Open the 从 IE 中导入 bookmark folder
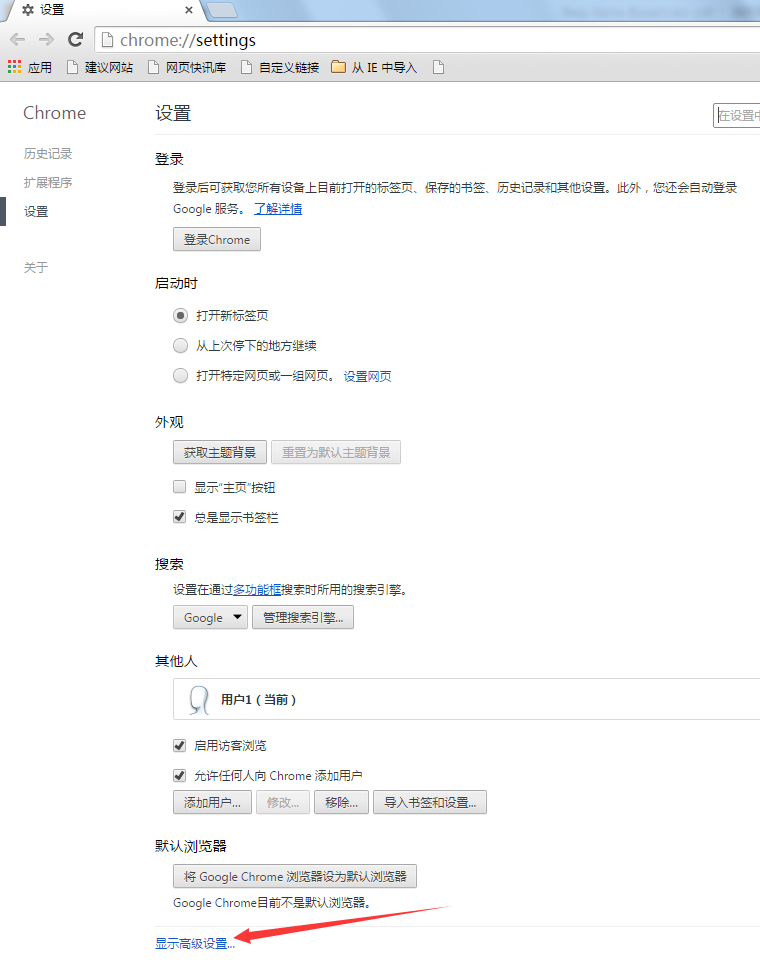Screen dimensions: 760x974 (x=374, y=68)
